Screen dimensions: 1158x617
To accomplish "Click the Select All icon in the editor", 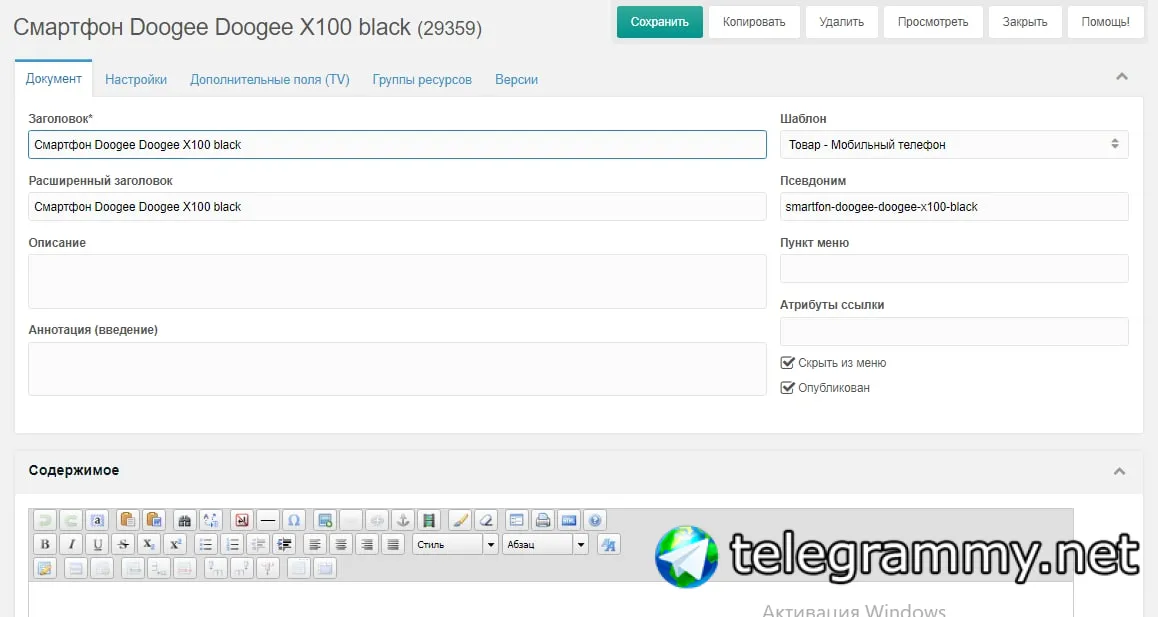I will click(97, 521).
